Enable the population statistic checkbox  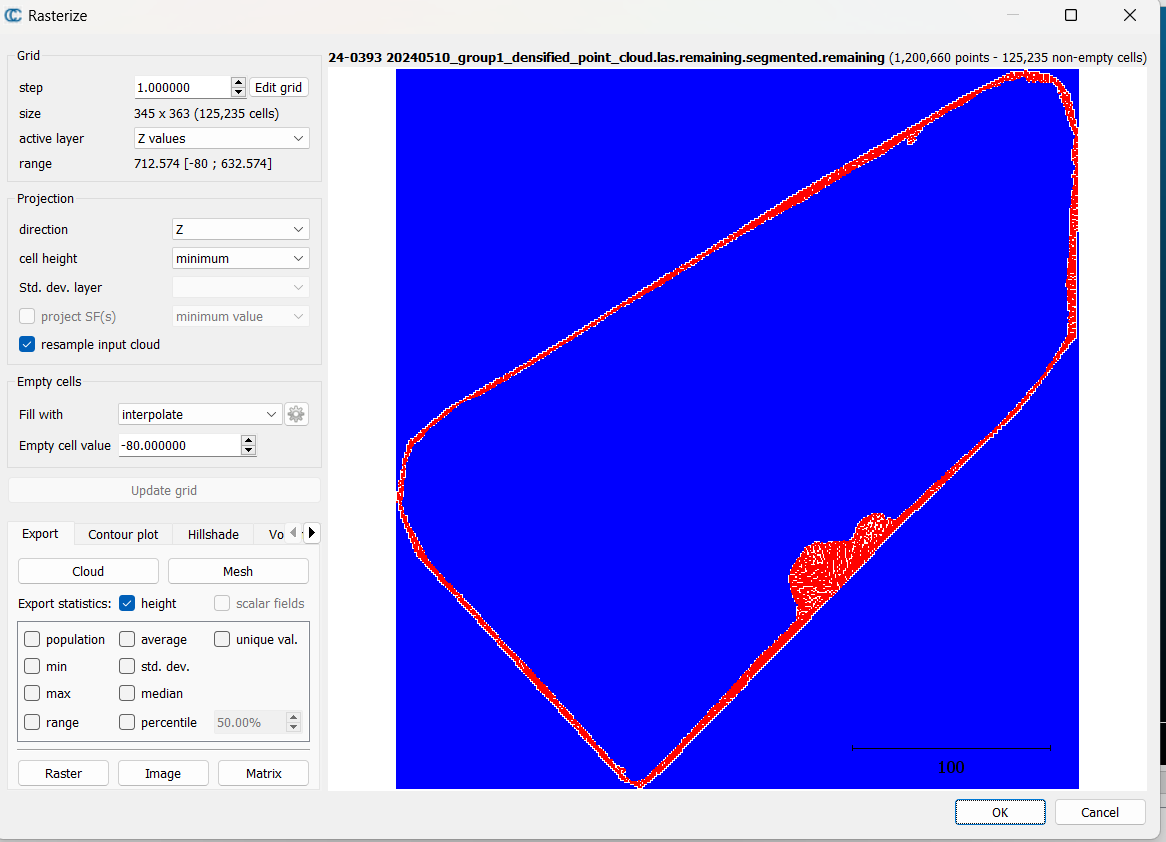tap(32, 639)
